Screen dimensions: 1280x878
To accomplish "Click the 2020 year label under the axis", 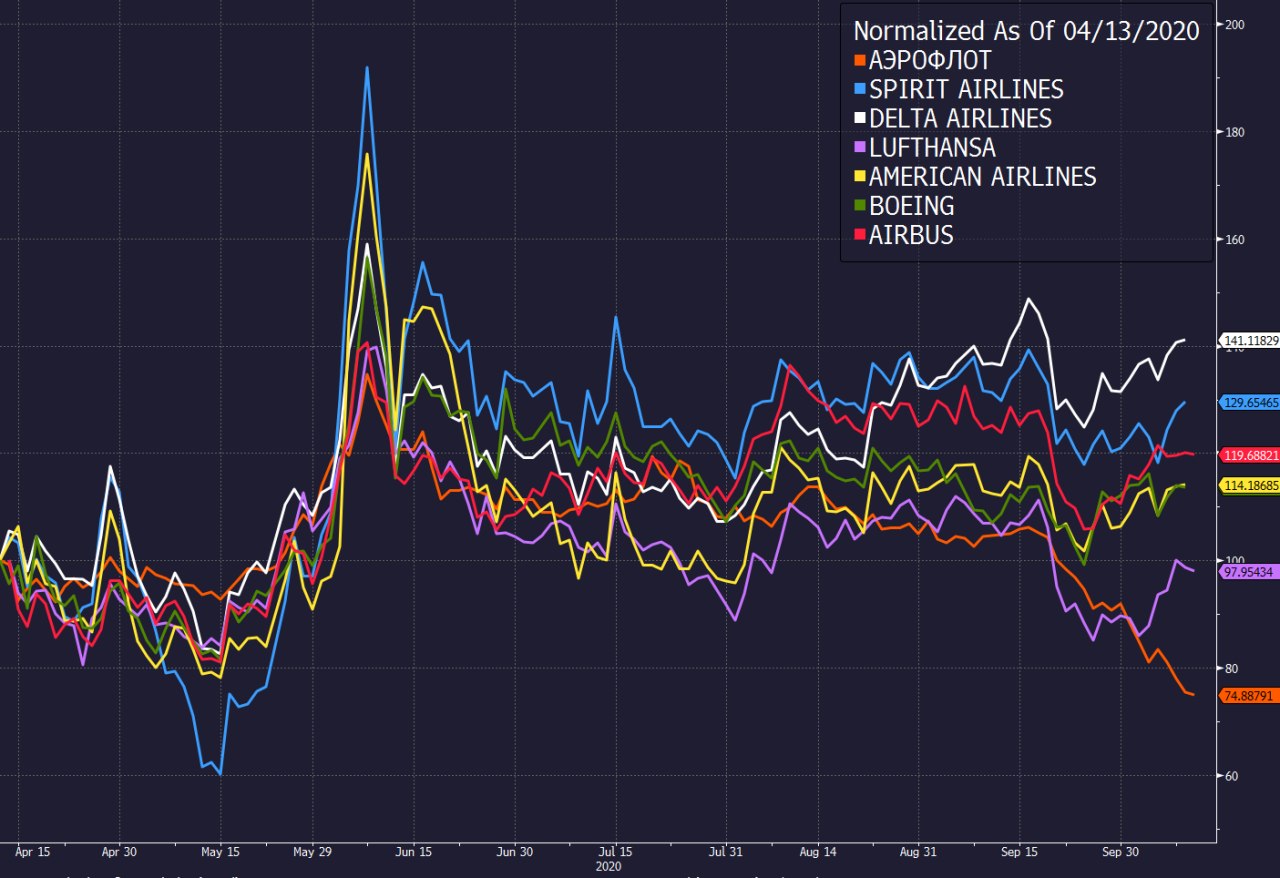I will click(608, 867).
